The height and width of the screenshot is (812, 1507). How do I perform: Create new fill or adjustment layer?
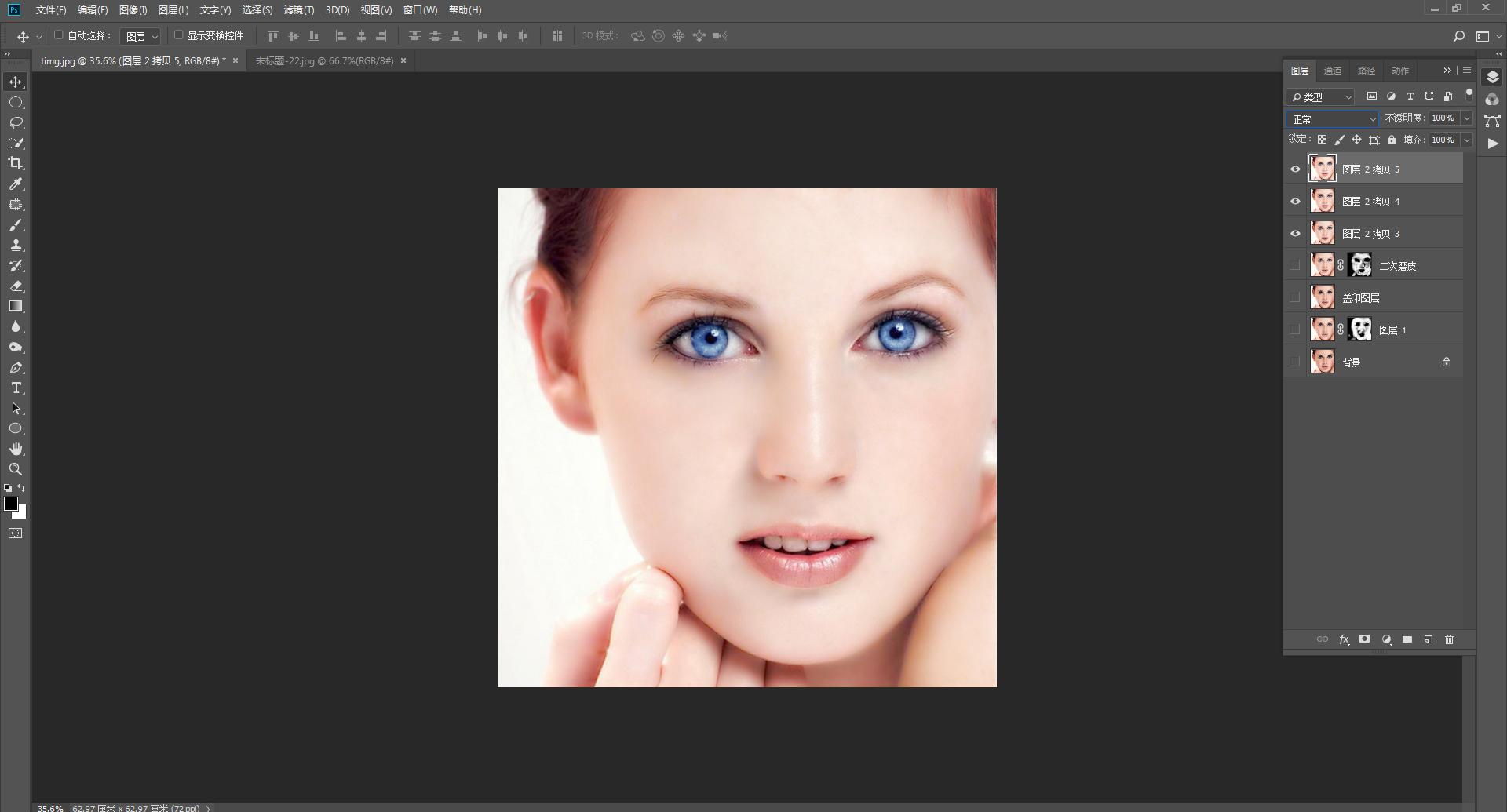click(x=1387, y=639)
